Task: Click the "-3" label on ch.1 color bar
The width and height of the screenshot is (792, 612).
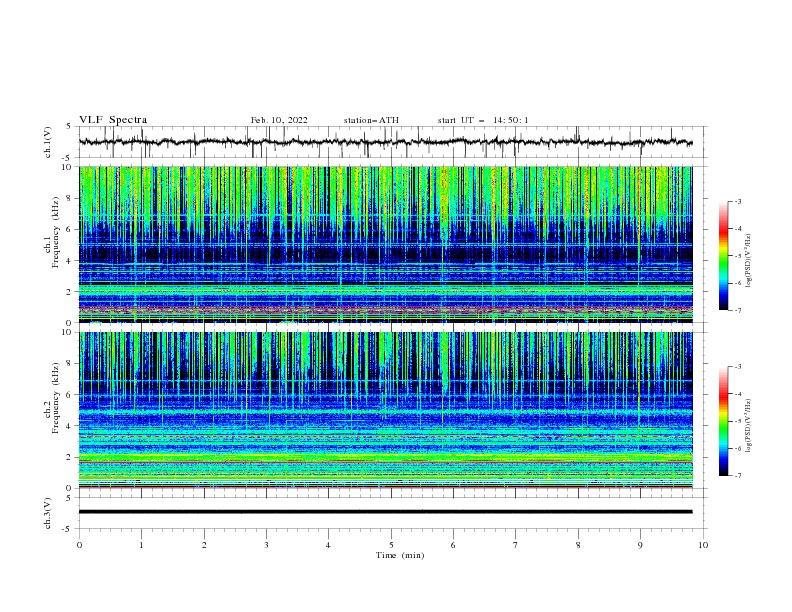Action: [738, 201]
